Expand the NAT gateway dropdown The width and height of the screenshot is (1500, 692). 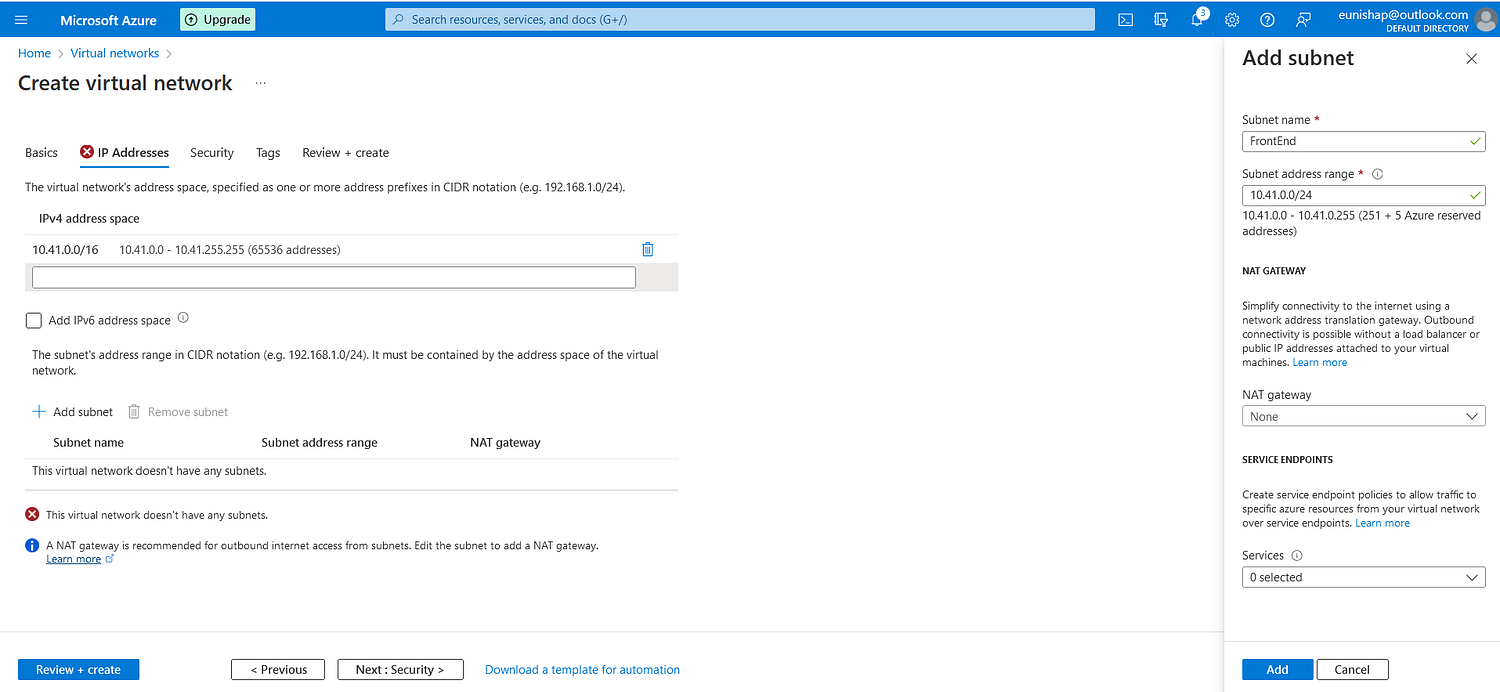pos(1363,416)
